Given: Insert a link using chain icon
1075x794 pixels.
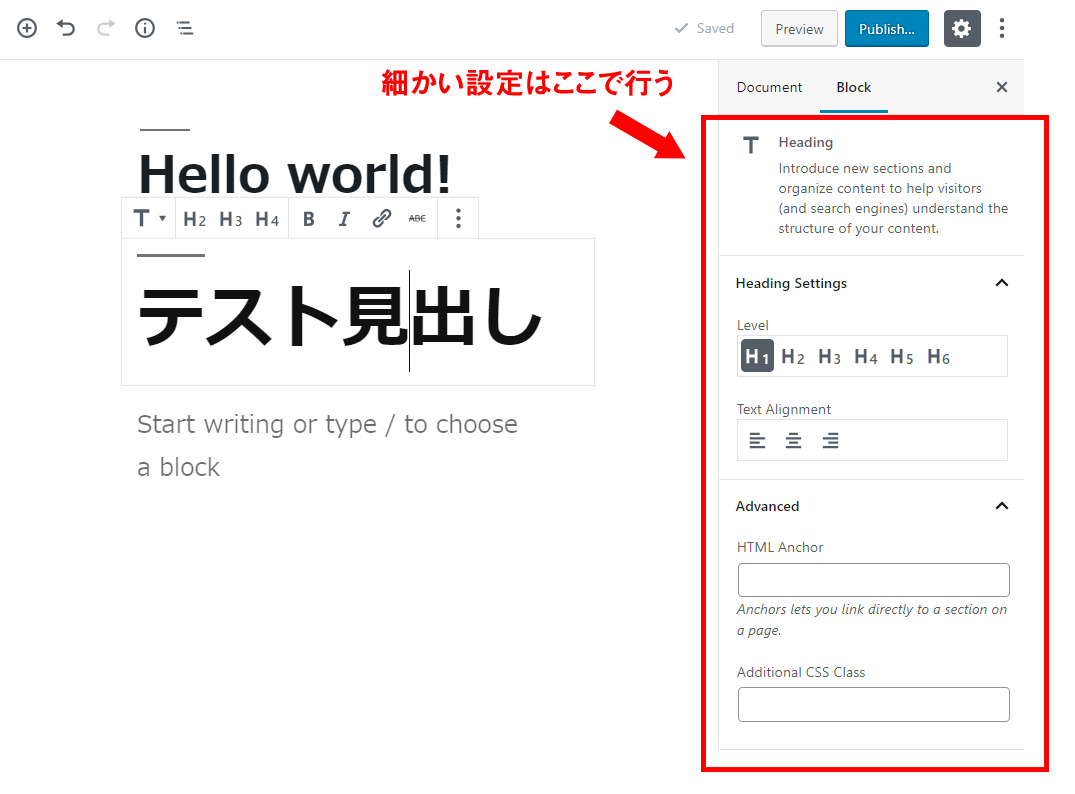Looking at the screenshot, I should [381, 219].
